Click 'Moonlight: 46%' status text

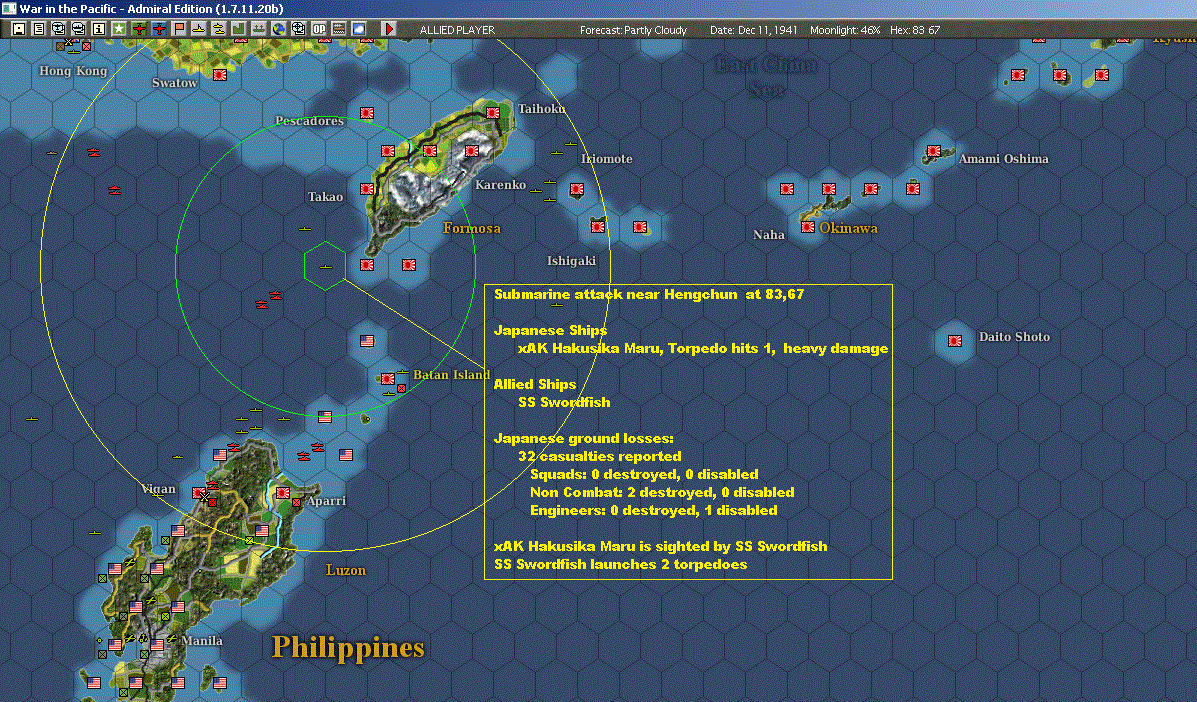point(845,30)
